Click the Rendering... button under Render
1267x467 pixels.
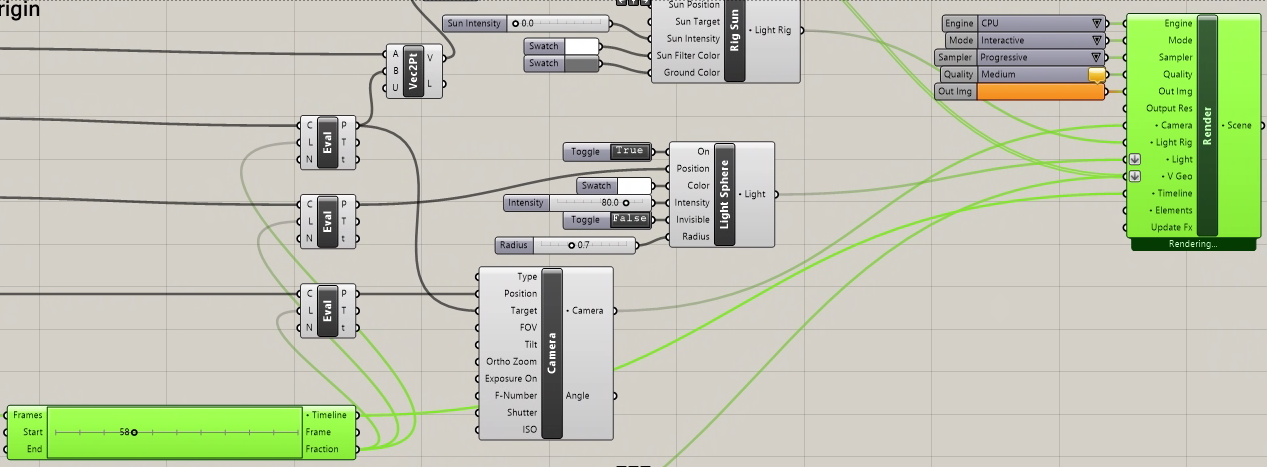(1193, 243)
